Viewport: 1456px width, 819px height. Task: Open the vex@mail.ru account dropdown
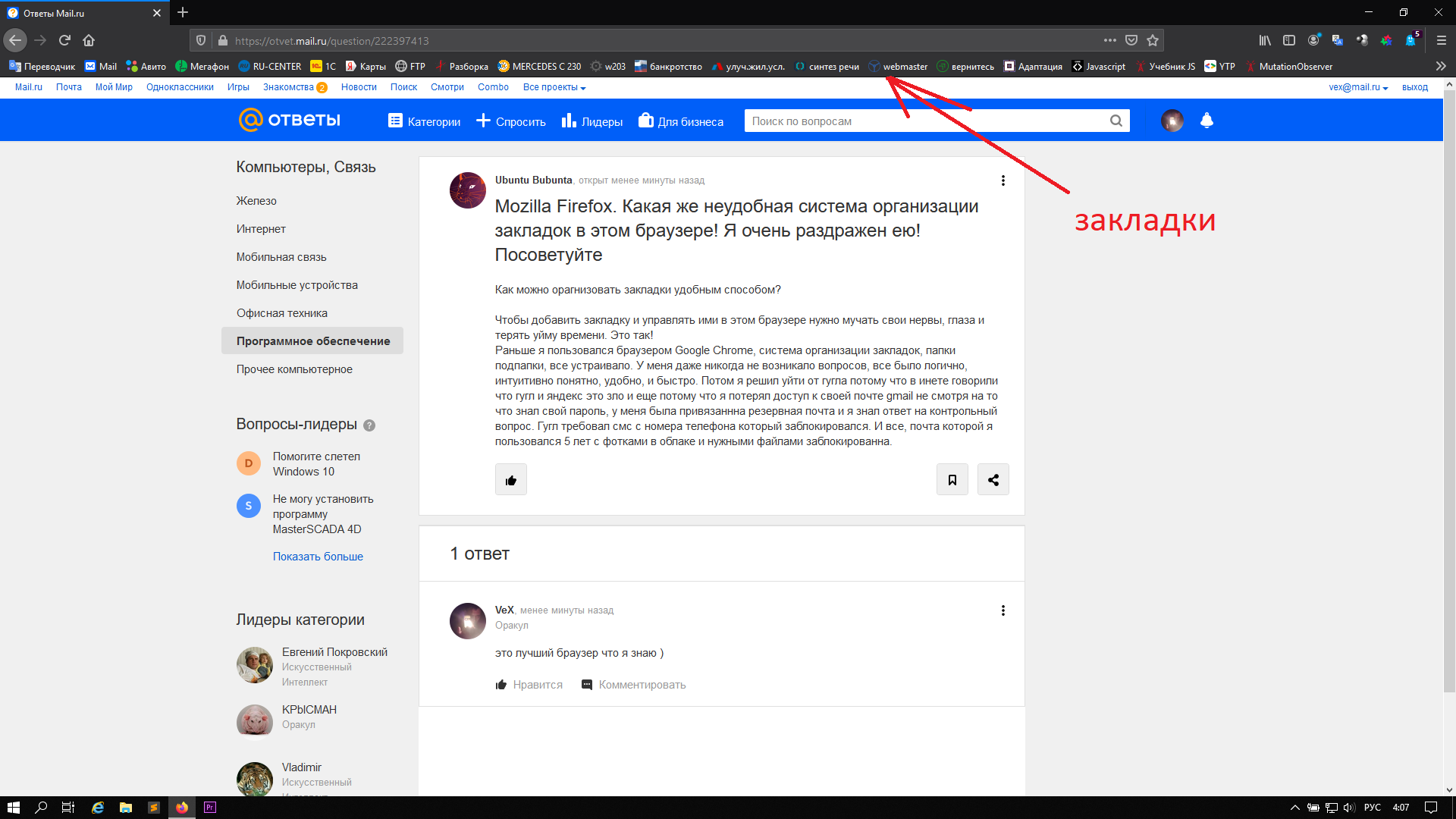(1358, 87)
